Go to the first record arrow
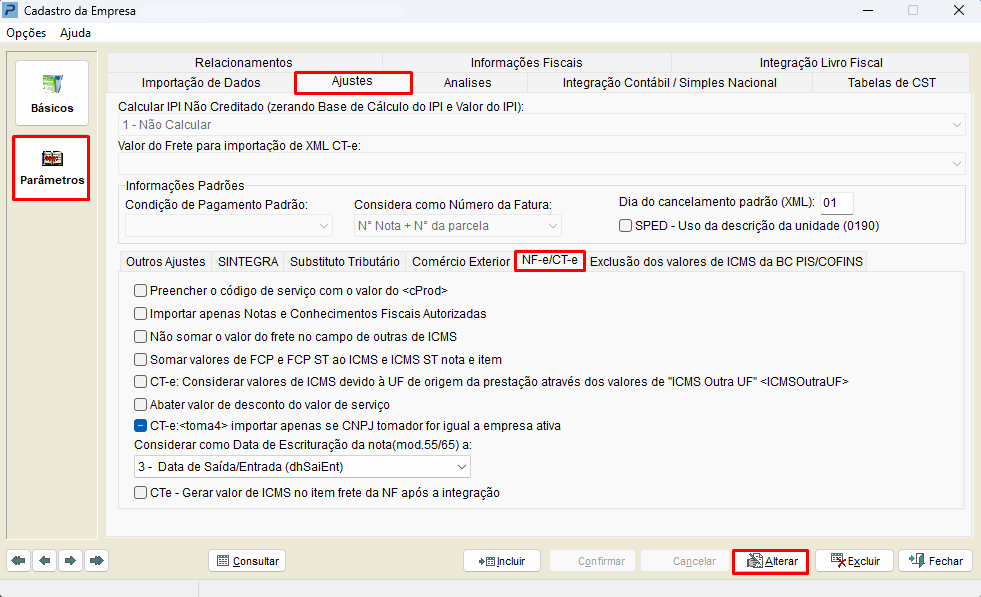Image resolution: width=981 pixels, height=597 pixels. pos(19,561)
